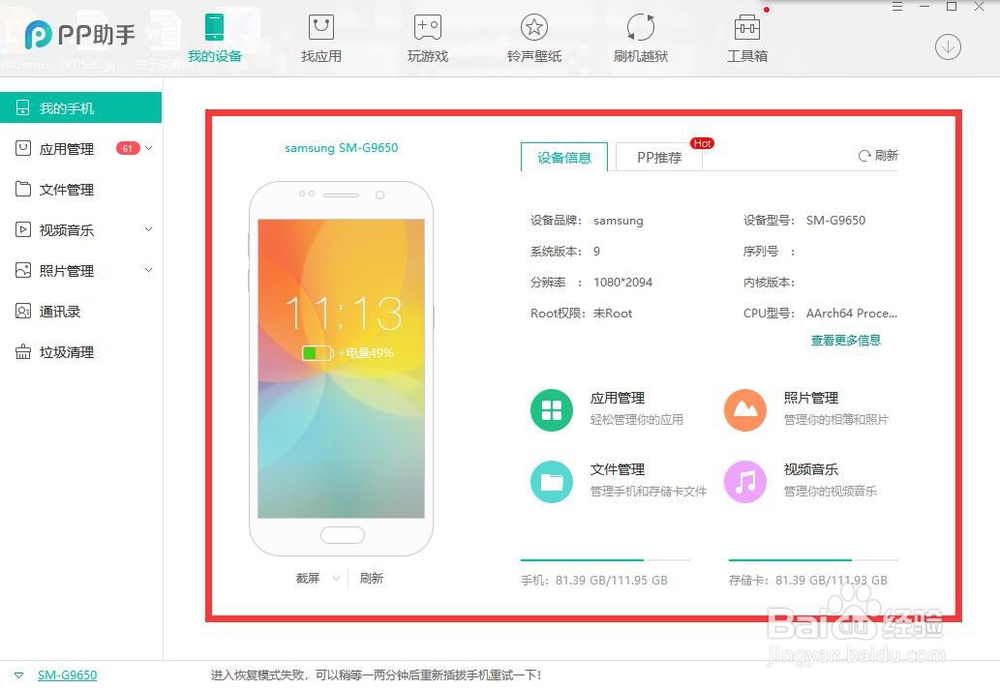
Task: Open the 找应用 store icon
Action: tap(321, 28)
